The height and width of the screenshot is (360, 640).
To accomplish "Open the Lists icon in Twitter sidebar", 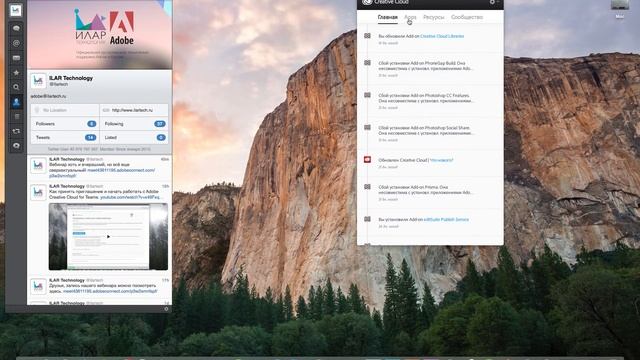I will (16, 117).
